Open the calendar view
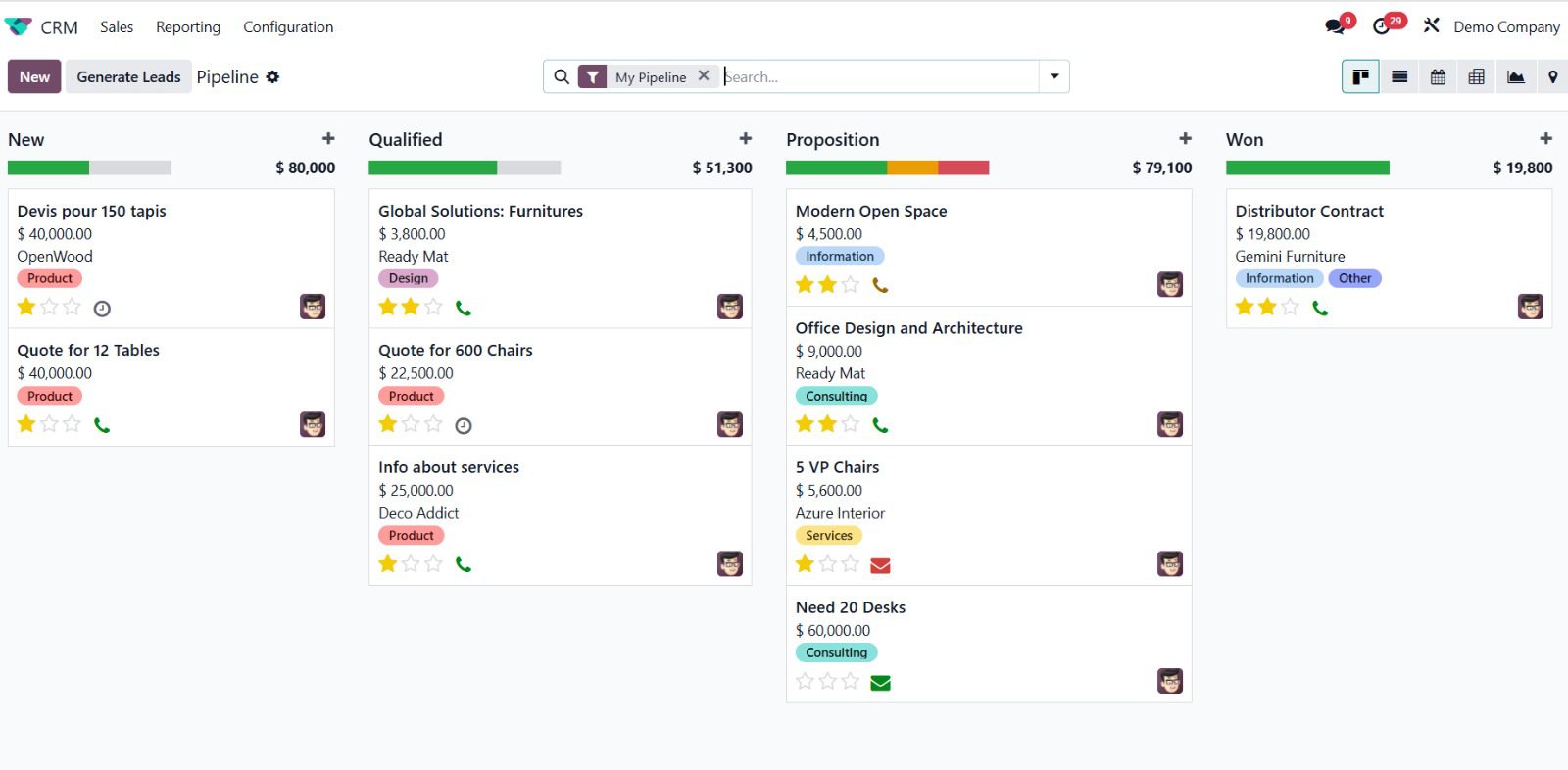The width and height of the screenshot is (1568, 770). point(1438,76)
